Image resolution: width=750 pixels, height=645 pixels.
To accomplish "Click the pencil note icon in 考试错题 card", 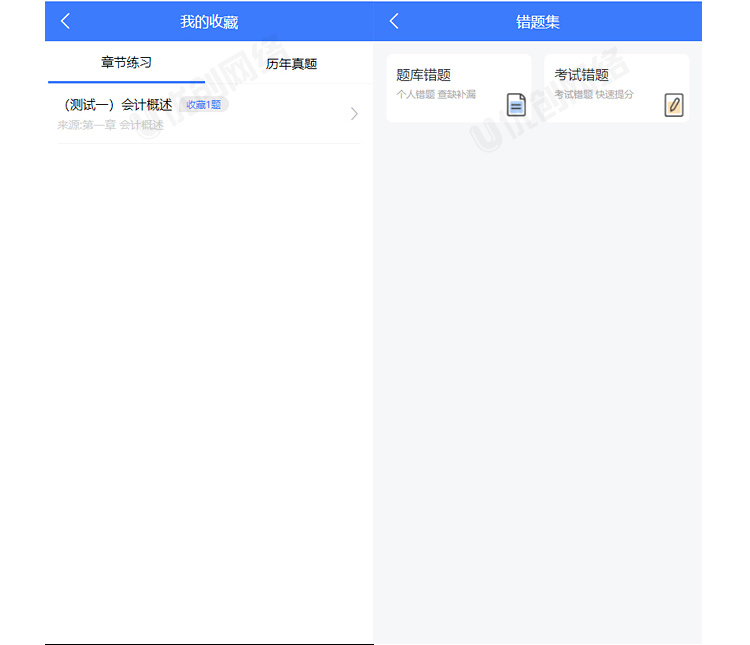I will click(x=673, y=105).
